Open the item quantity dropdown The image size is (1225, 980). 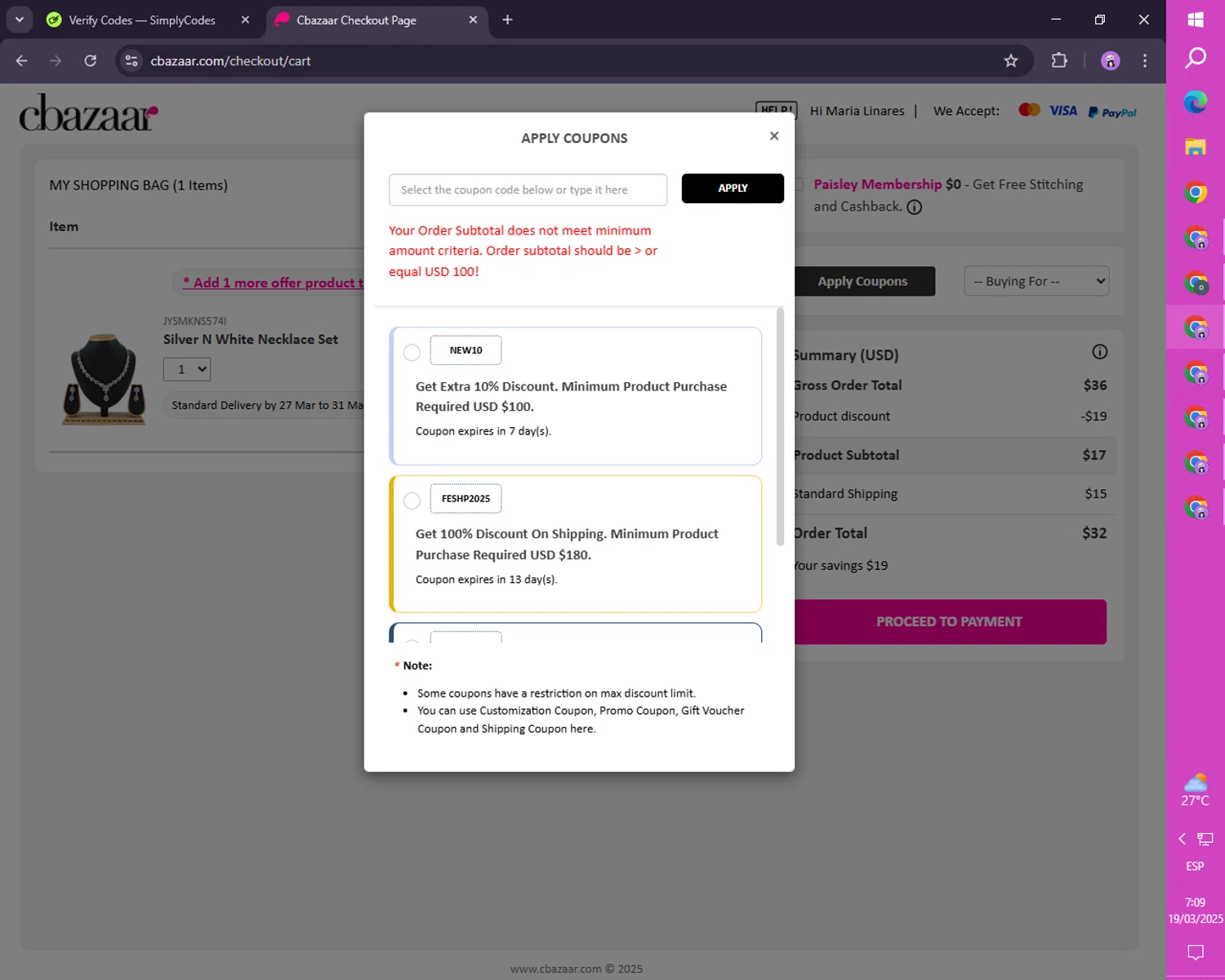click(x=187, y=369)
